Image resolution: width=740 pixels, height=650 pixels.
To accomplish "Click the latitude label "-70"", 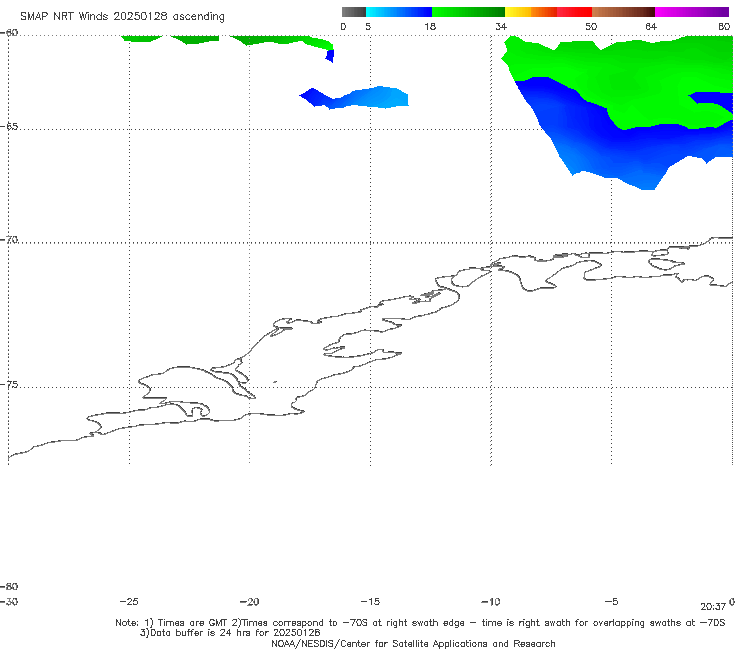I will point(9,240).
